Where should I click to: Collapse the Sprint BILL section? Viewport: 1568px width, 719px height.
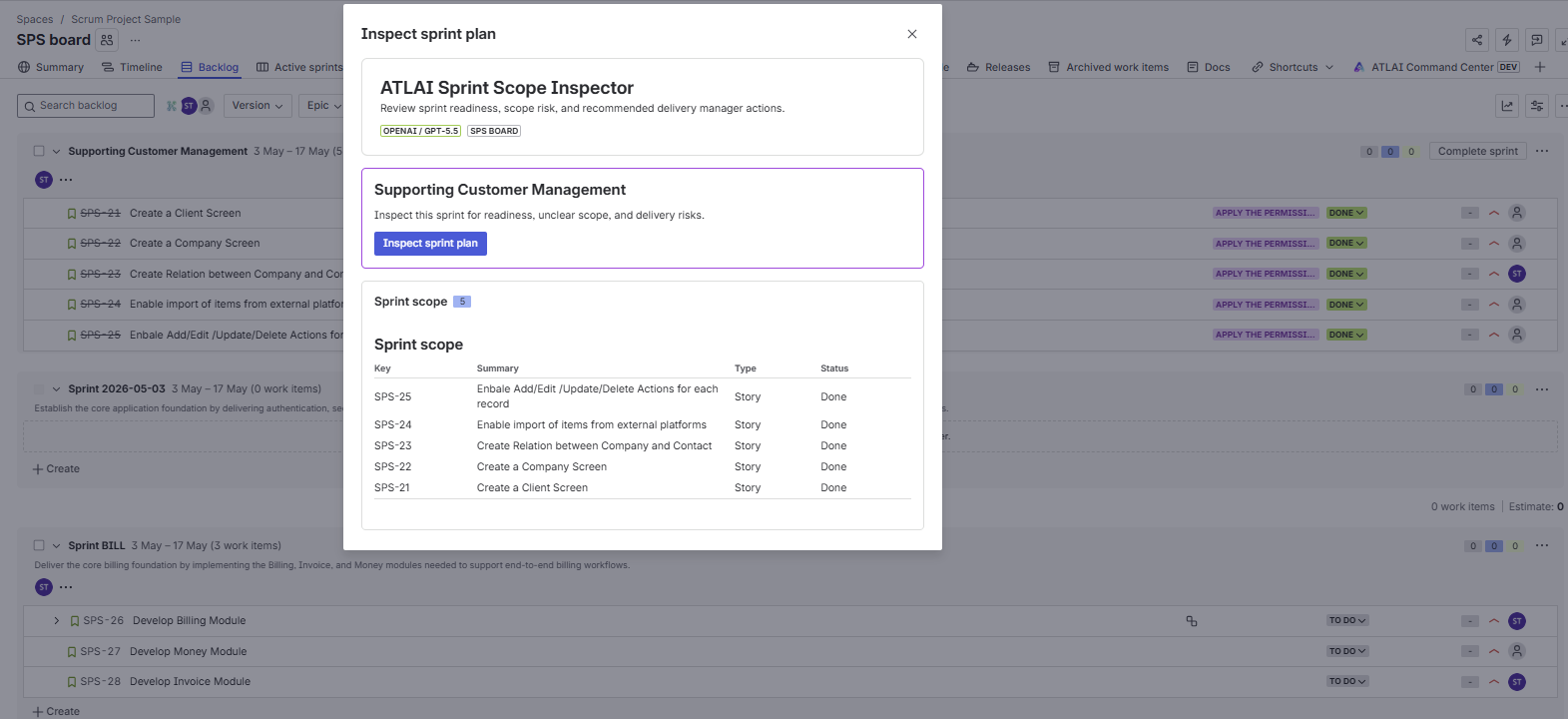57,546
